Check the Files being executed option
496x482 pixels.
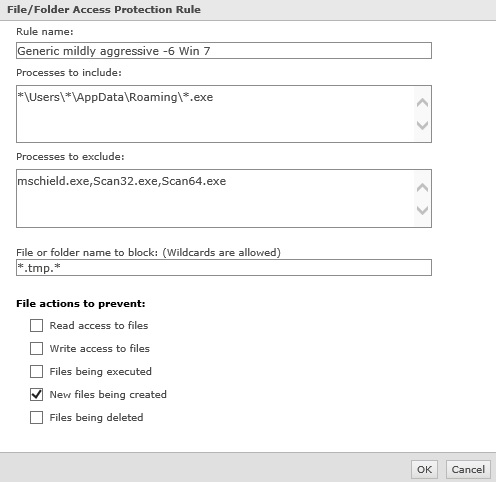pos(36,371)
